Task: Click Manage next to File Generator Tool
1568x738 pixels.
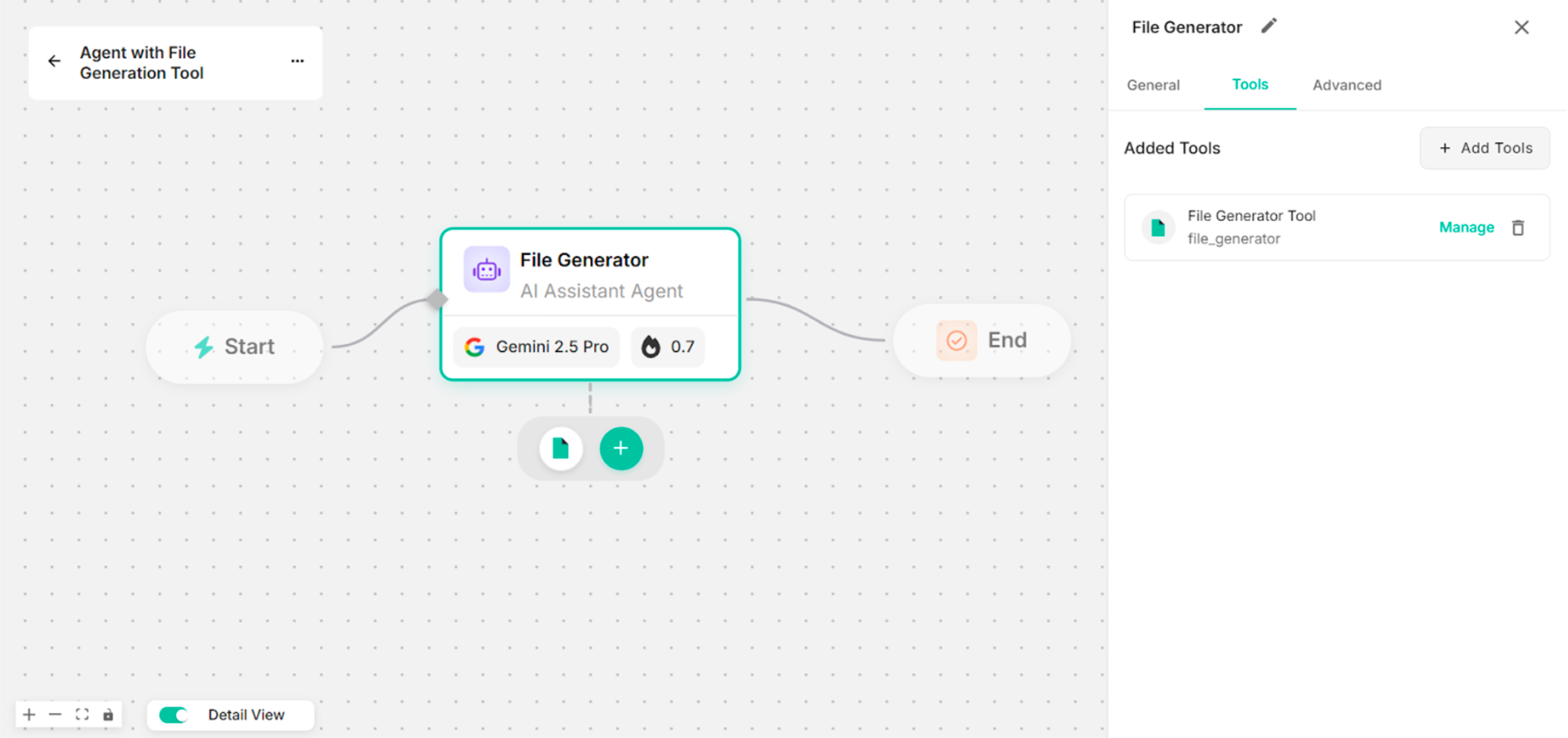Action: click(1466, 227)
